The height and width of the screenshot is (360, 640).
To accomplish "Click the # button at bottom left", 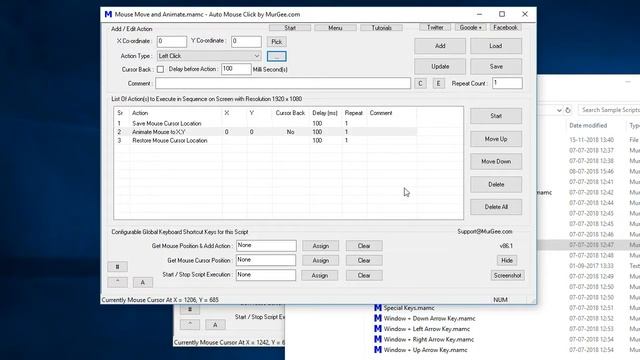I will tap(118, 267).
